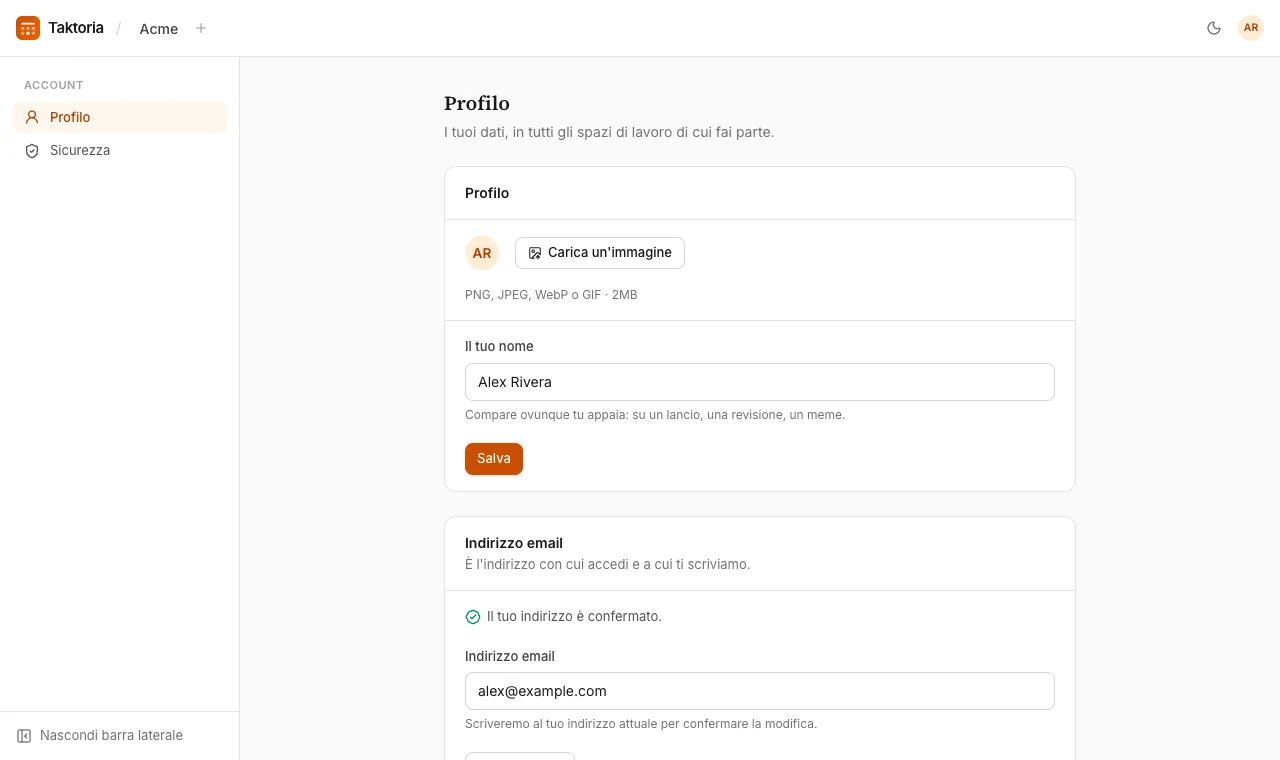The height and width of the screenshot is (760, 1280).
Task: Open the AR user avatar menu
Action: tap(1251, 28)
